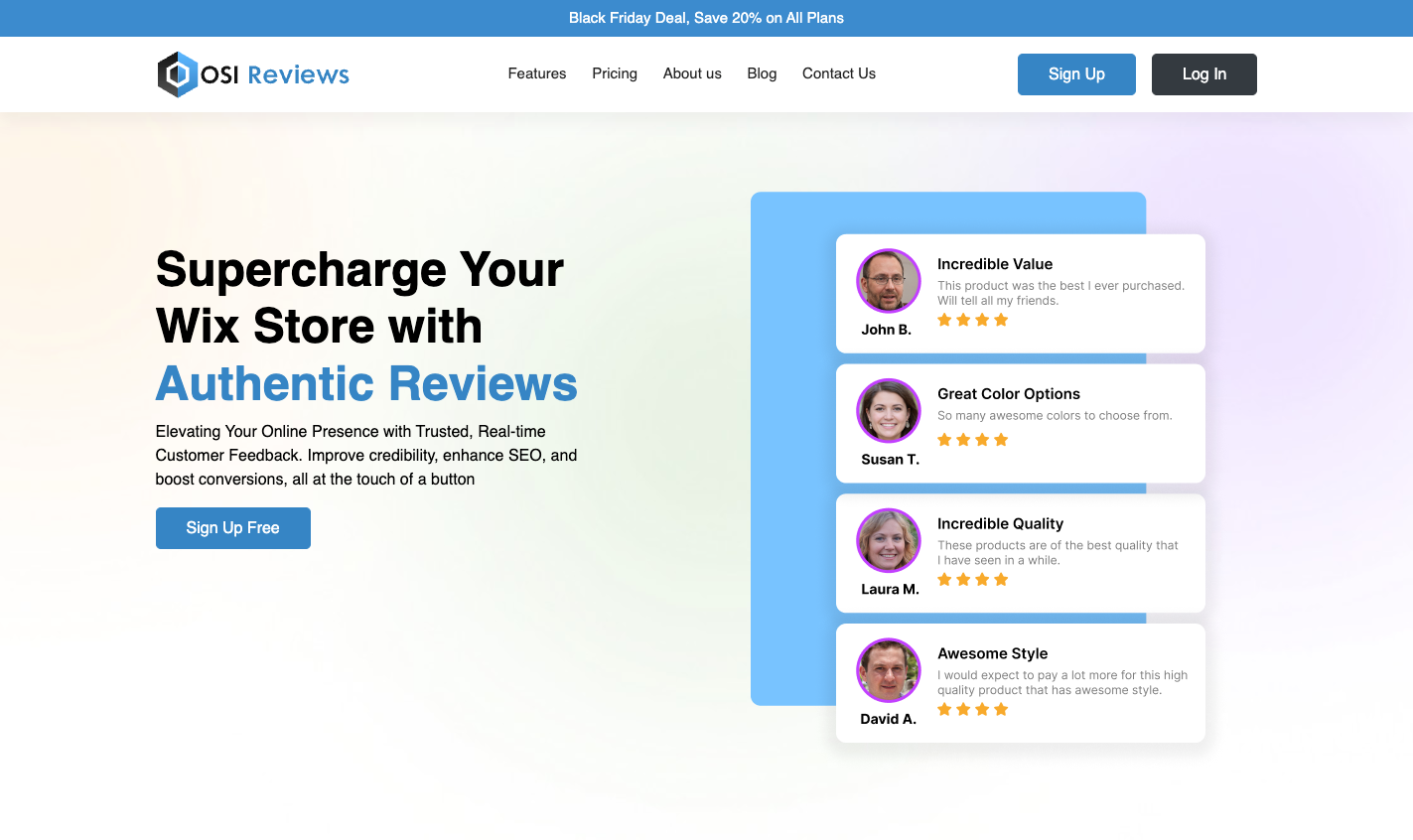Screen dimensions: 1413x840
Task: Click the 'Great Color Options' review title
Action: pos(1009,394)
